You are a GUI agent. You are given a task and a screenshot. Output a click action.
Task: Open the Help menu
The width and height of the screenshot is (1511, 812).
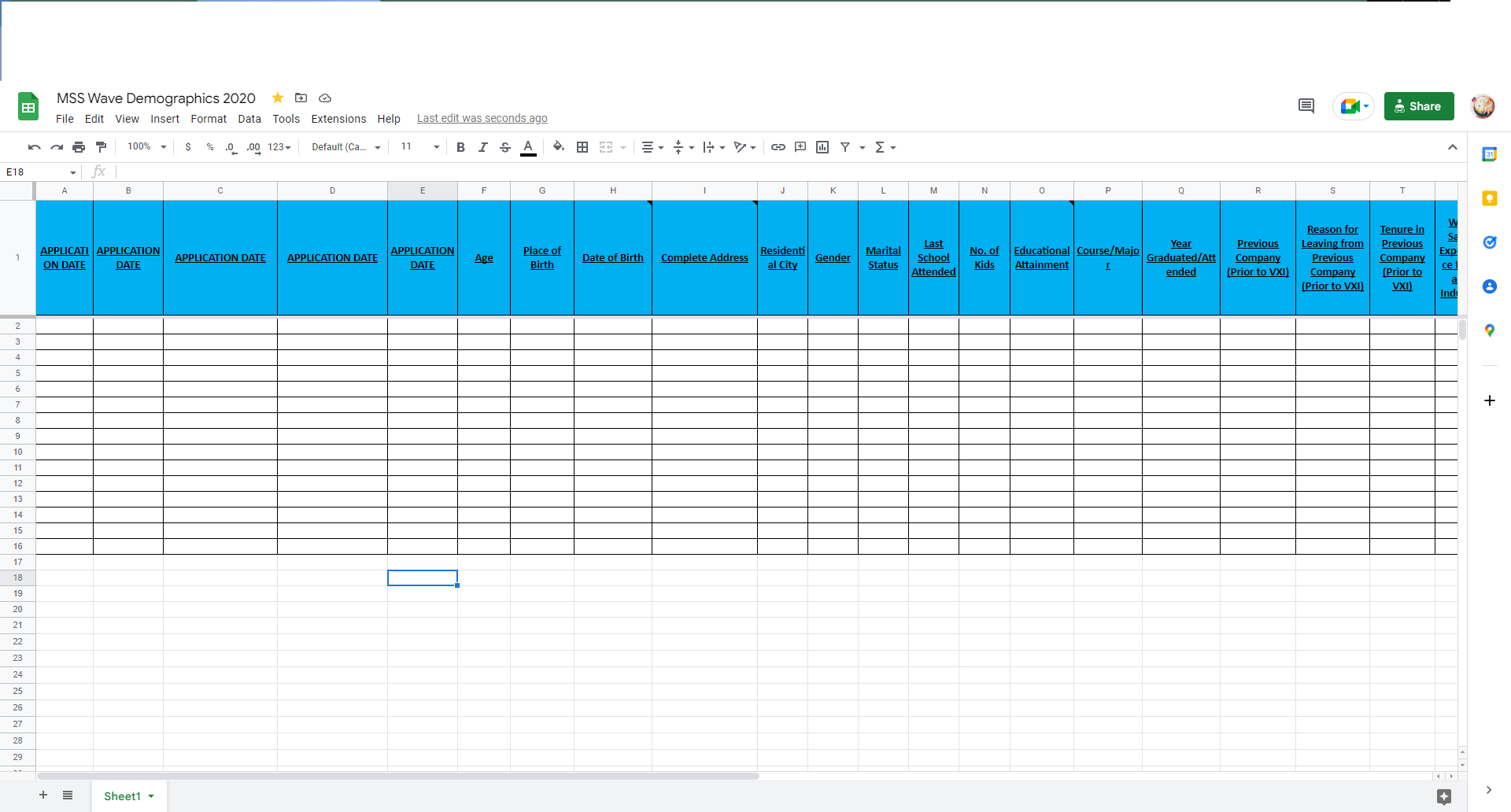(389, 119)
